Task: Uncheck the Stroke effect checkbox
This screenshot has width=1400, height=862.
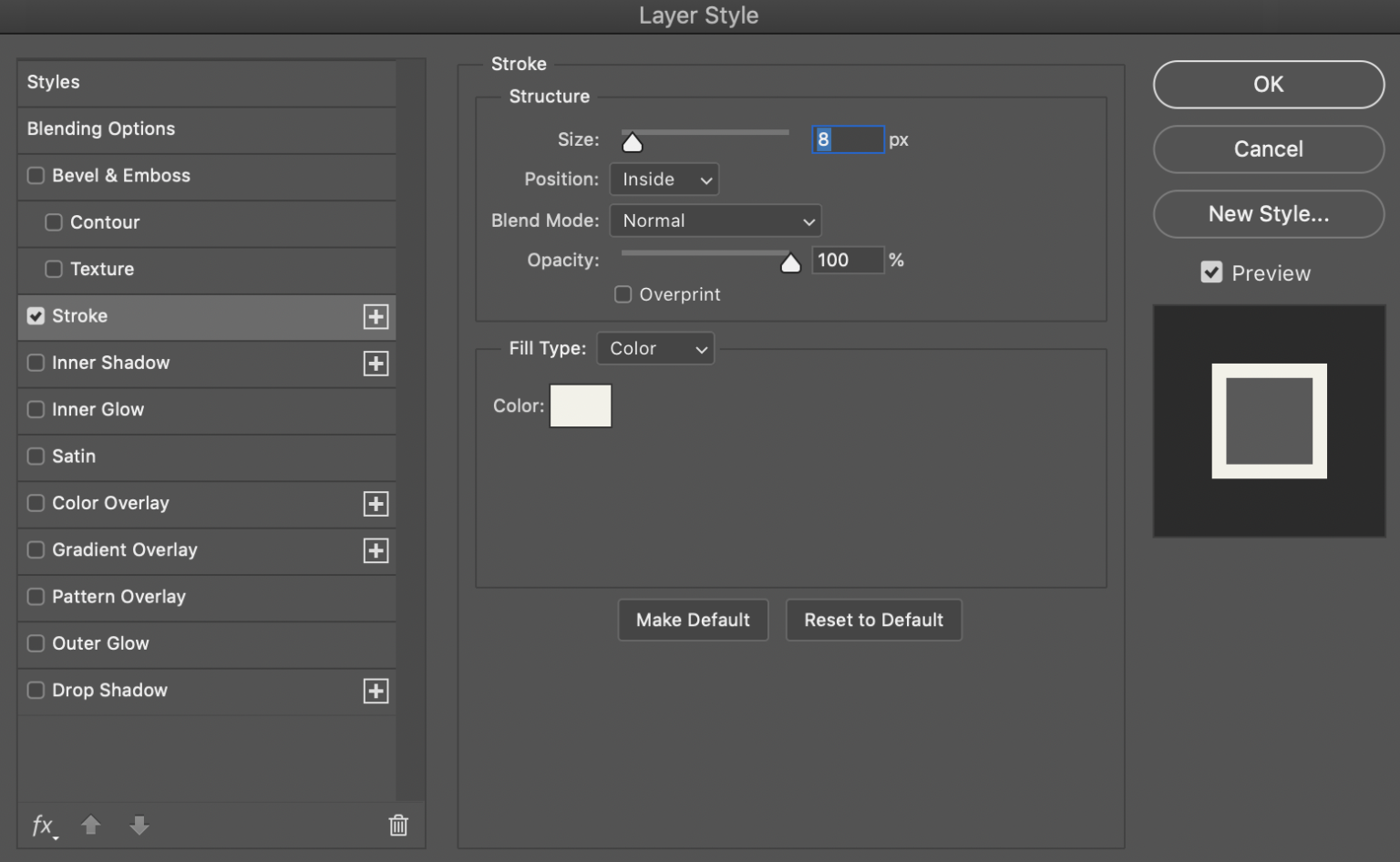Action: [x=36, y=316]
